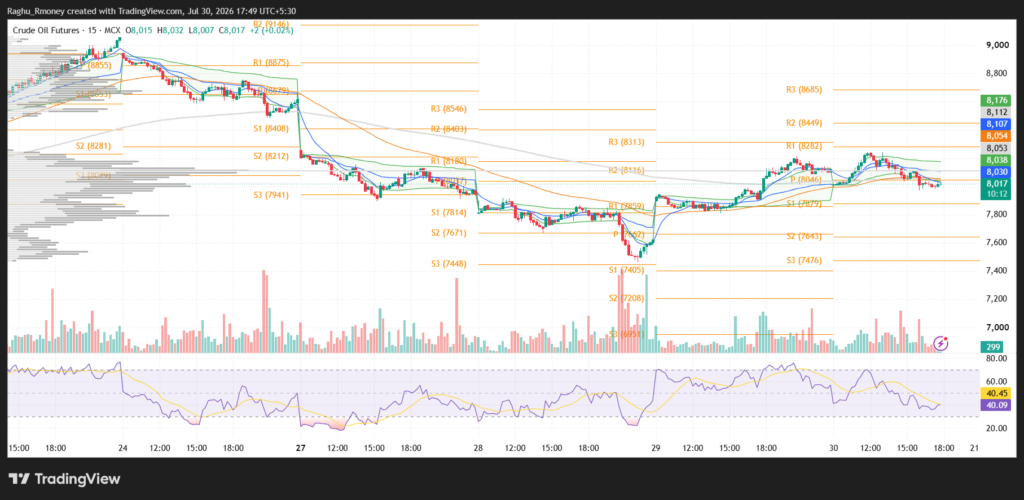
Task: Click the green 8,038 price tag
Action: 997,160
